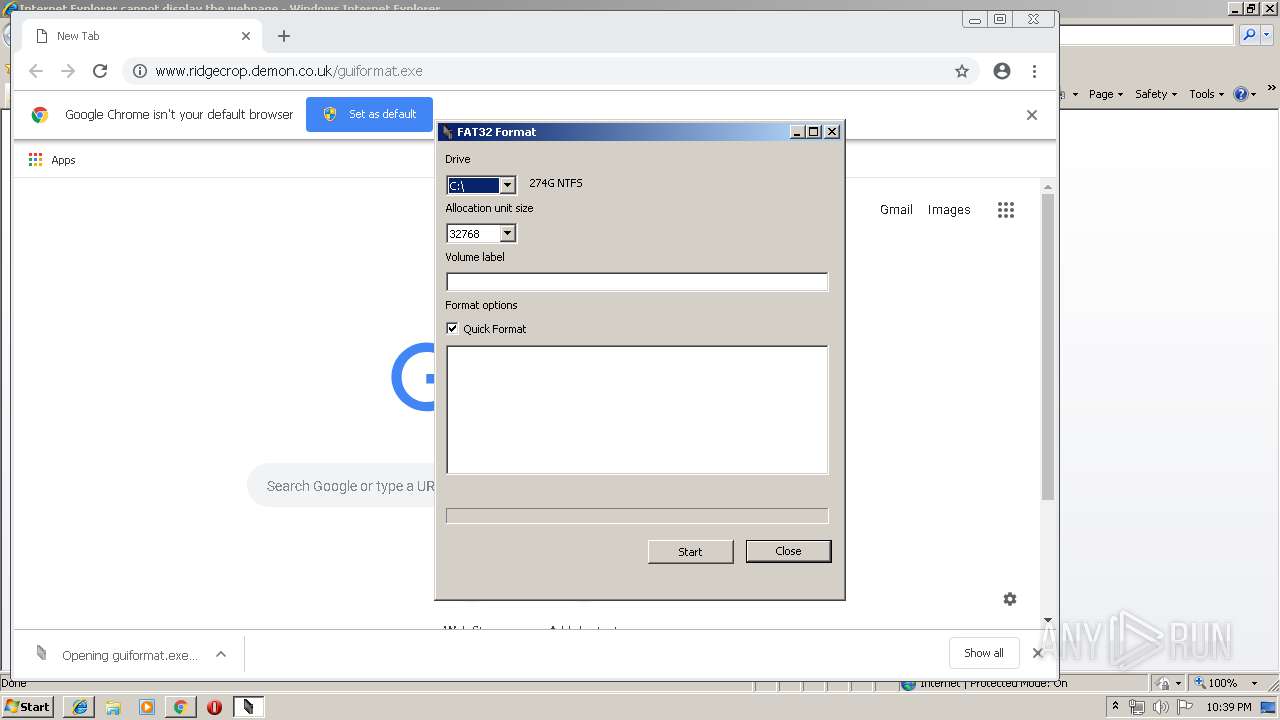Dismiss the default browser infobar
The width and height of the screenshot is (1280, 720).
pyautogui.click(x=1032, y=115)
